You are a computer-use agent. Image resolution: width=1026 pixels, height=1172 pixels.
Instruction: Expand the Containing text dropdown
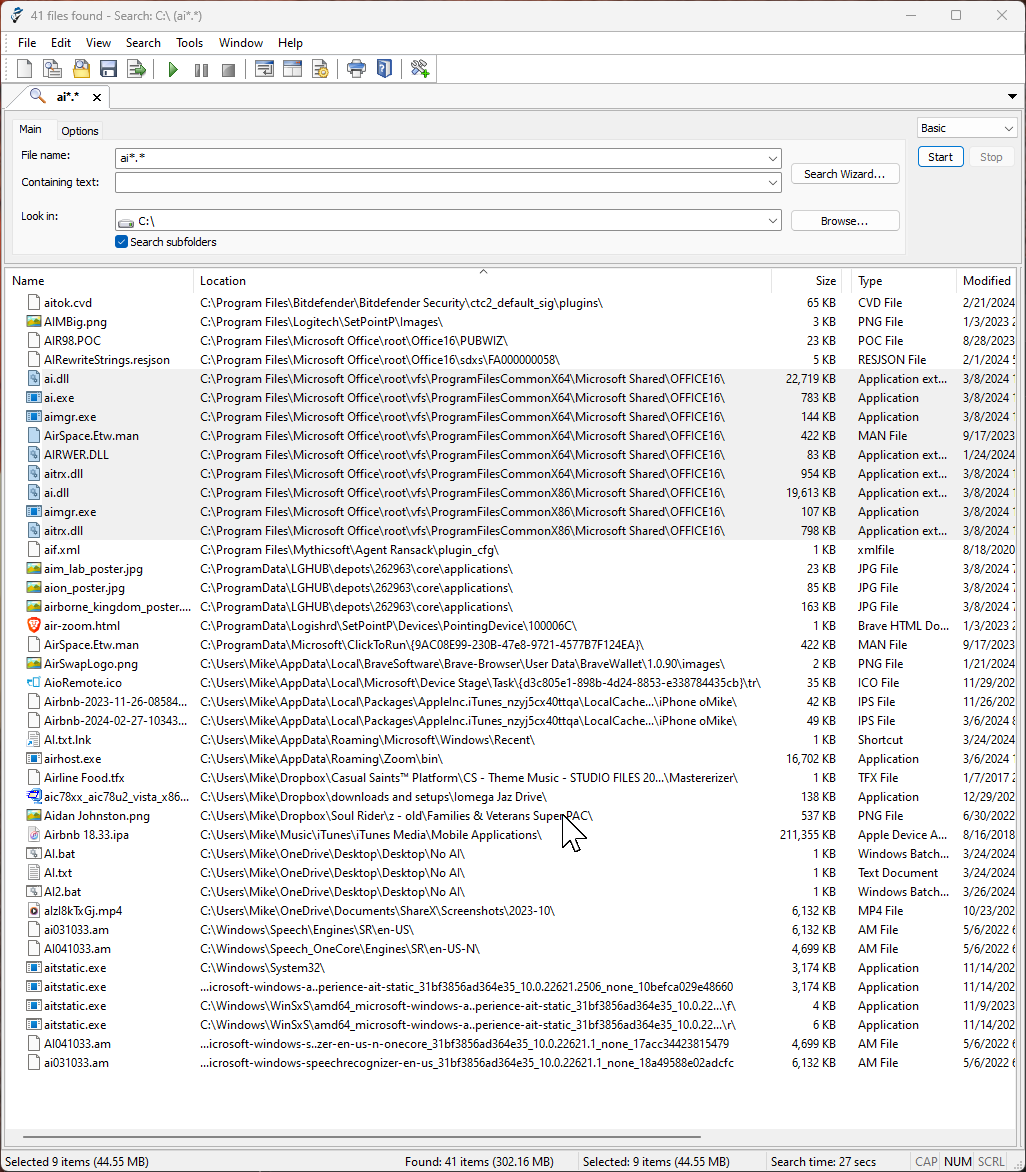[773, 183]
